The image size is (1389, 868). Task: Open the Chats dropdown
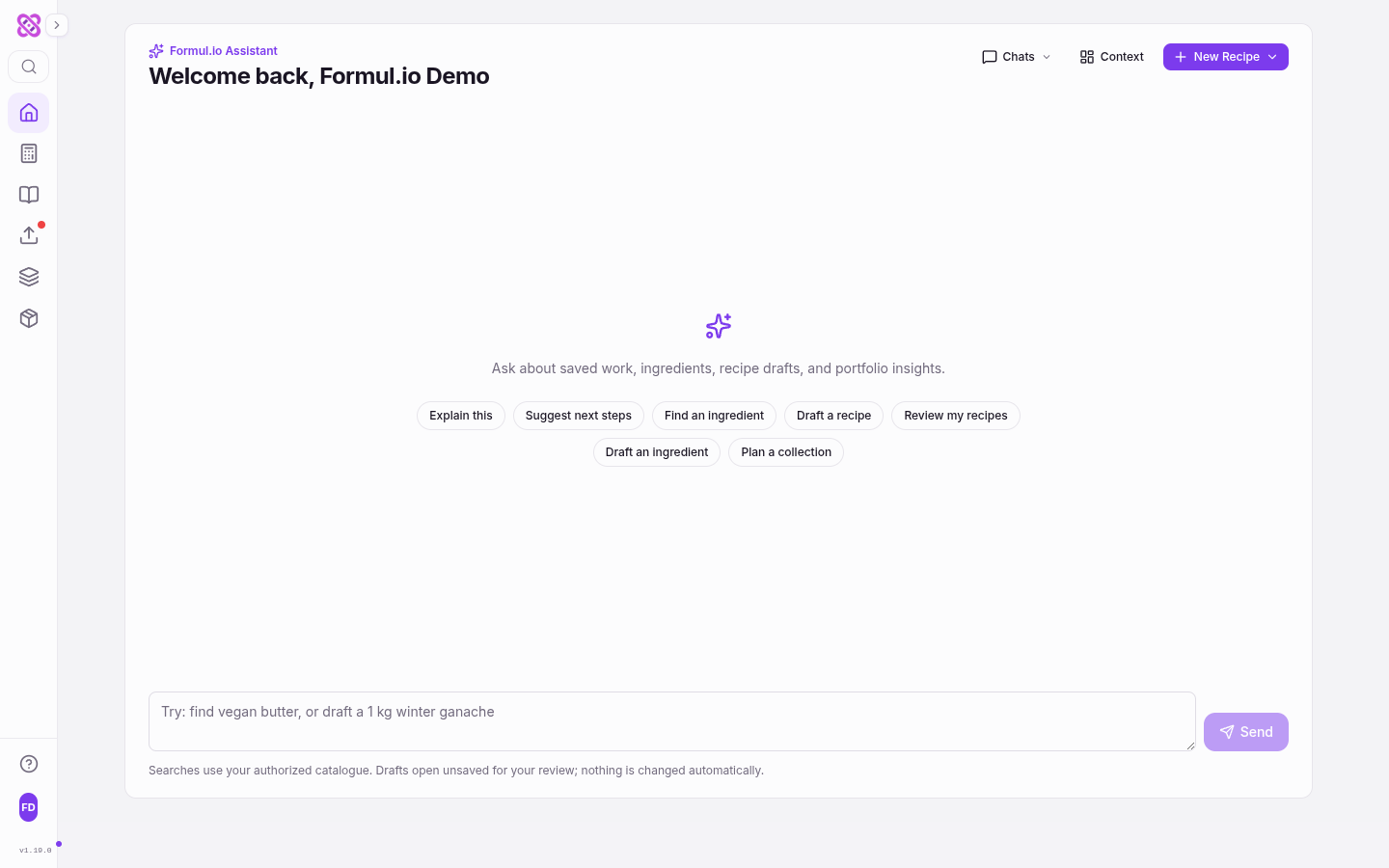(x=1017, y=57)
